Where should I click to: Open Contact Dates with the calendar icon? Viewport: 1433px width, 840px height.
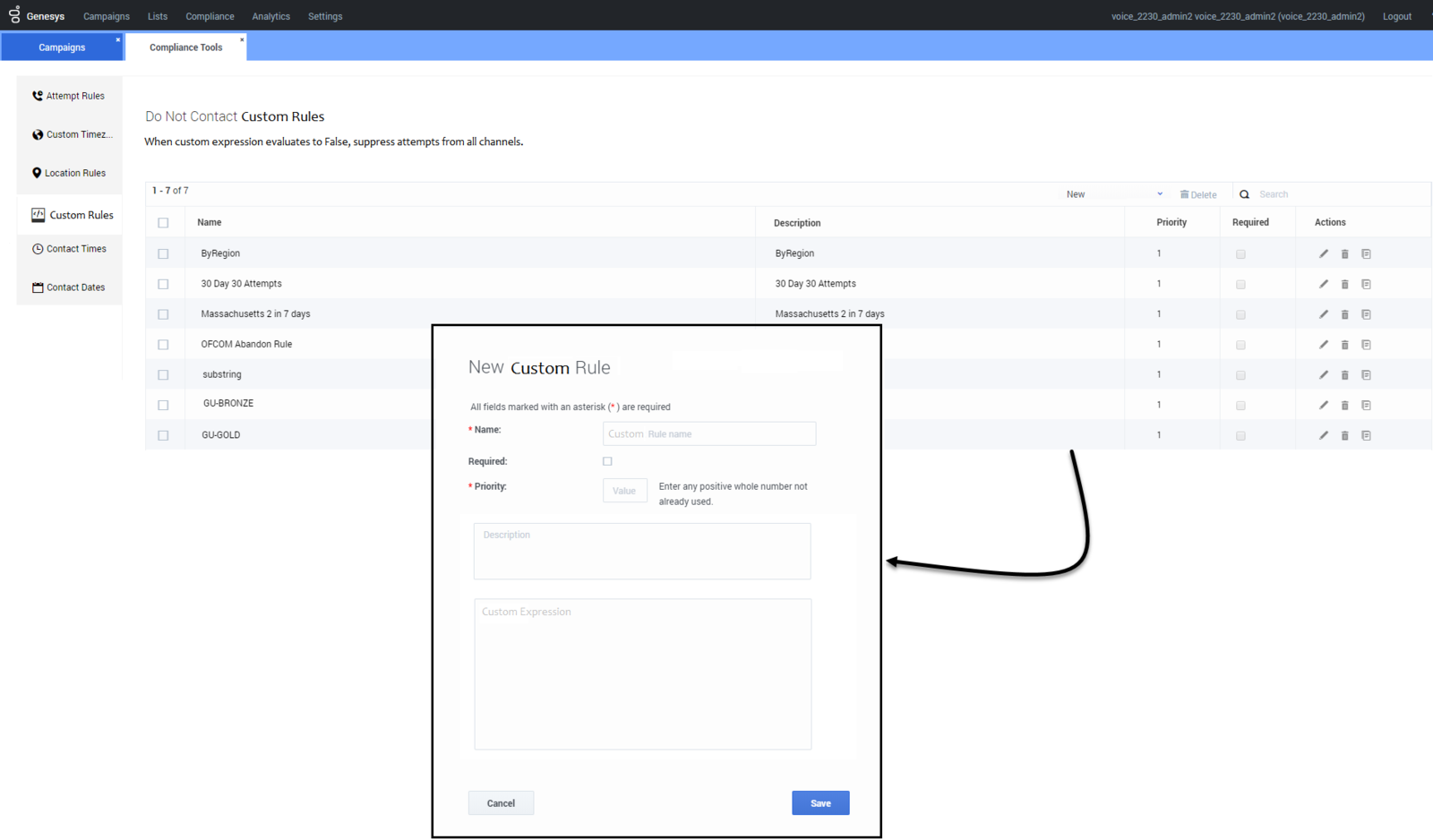[x=68, y=287]
